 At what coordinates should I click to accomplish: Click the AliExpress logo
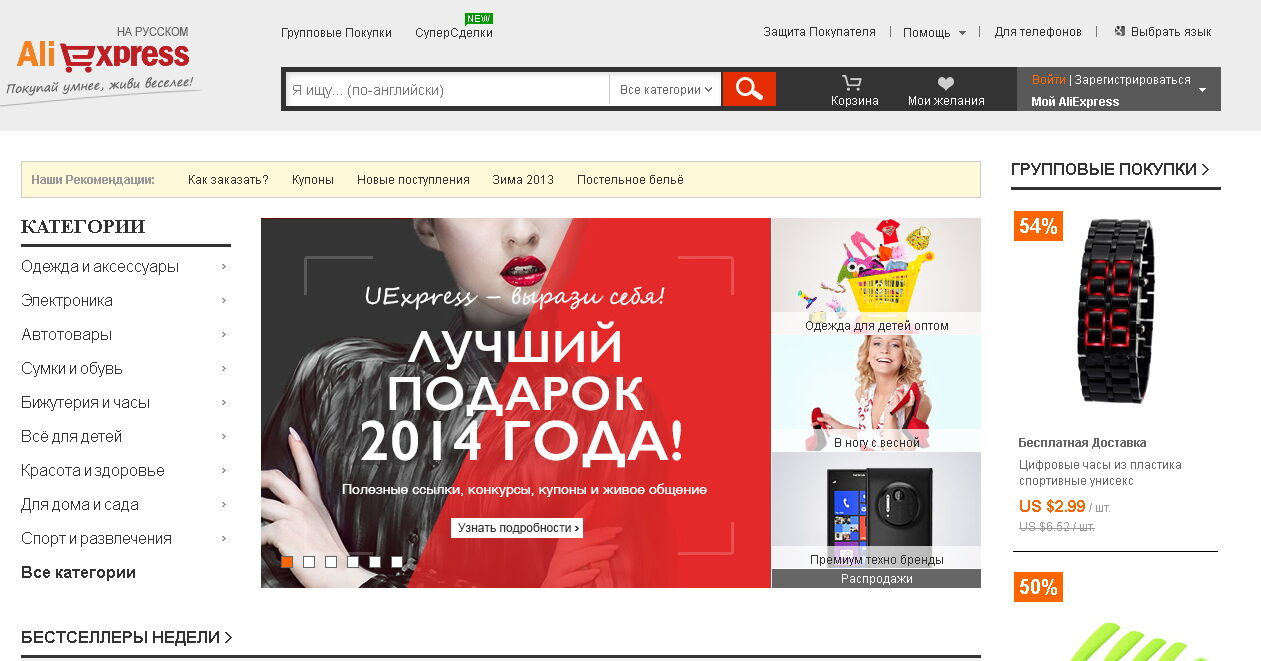tap(103, 57)
